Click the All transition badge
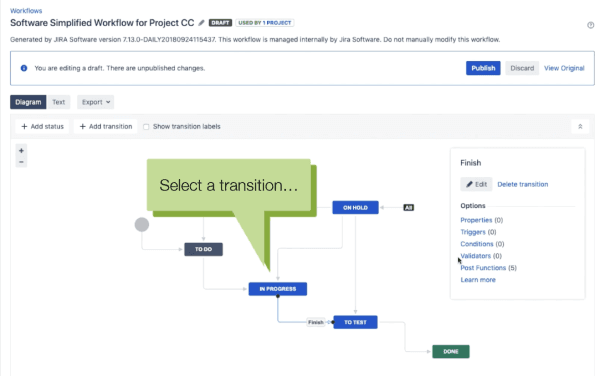This screenshot has width=600, height=376. [408, 208]
